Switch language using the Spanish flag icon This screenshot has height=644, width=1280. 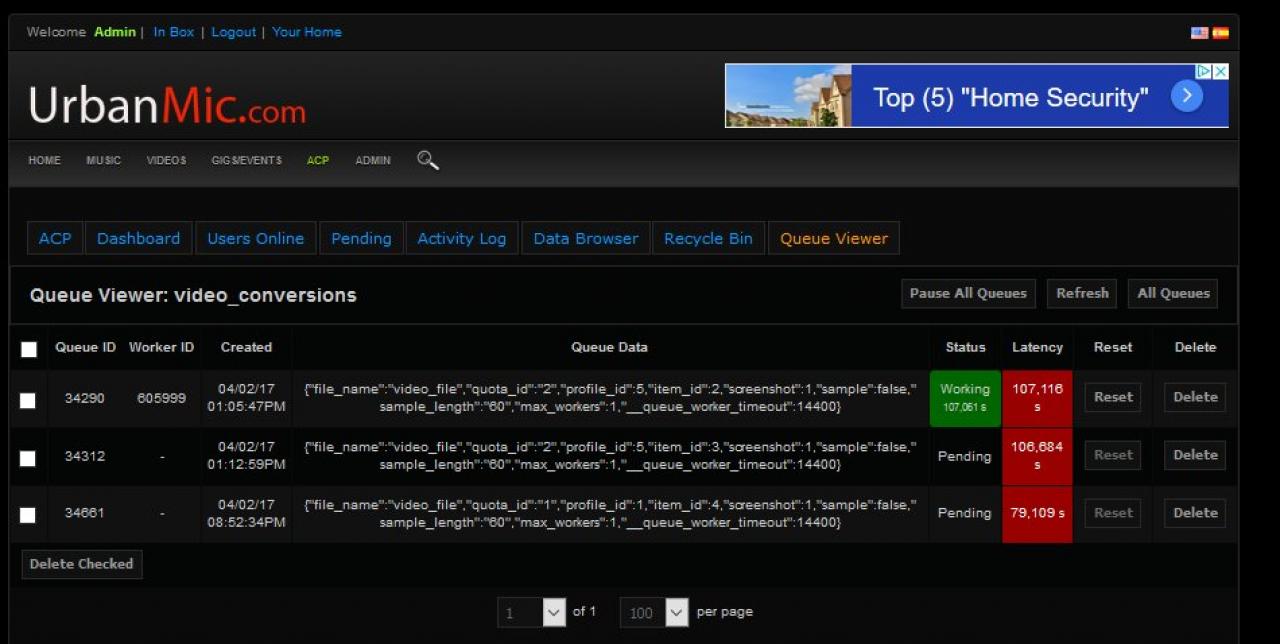pos(1221,33)
